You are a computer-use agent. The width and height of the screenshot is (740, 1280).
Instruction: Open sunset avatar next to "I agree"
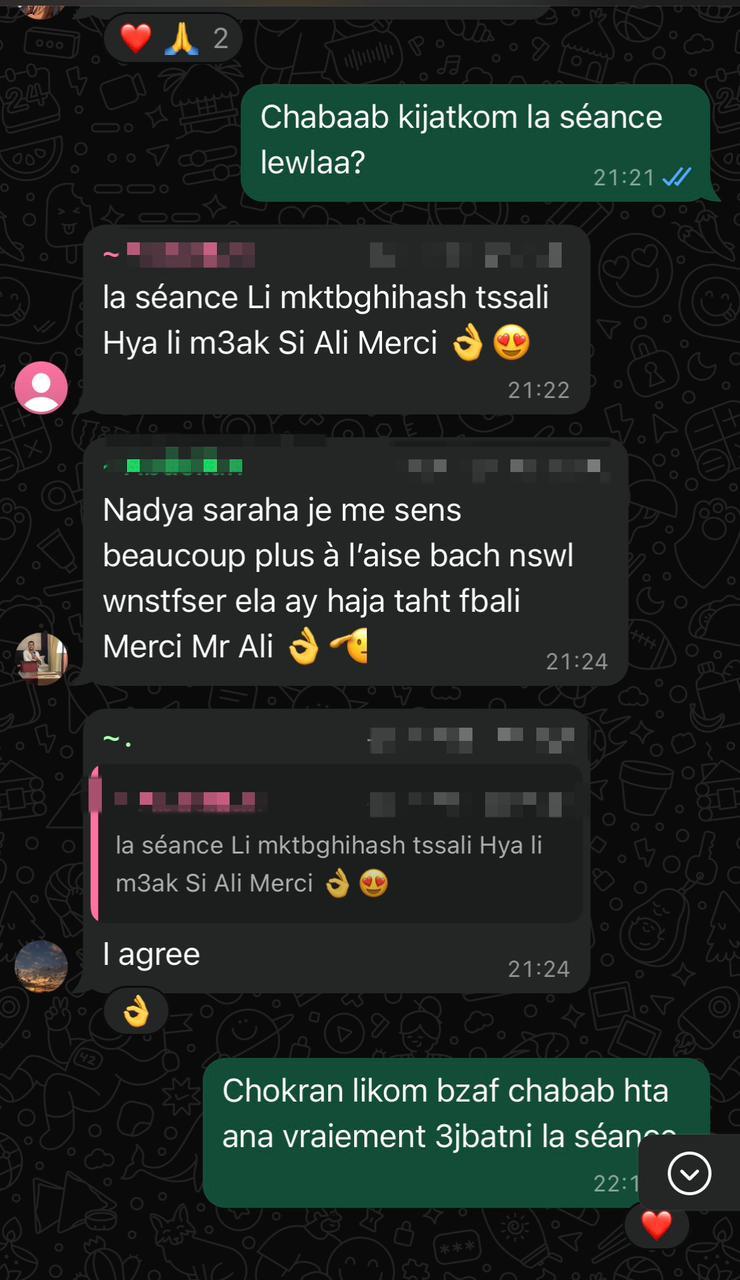41,966
